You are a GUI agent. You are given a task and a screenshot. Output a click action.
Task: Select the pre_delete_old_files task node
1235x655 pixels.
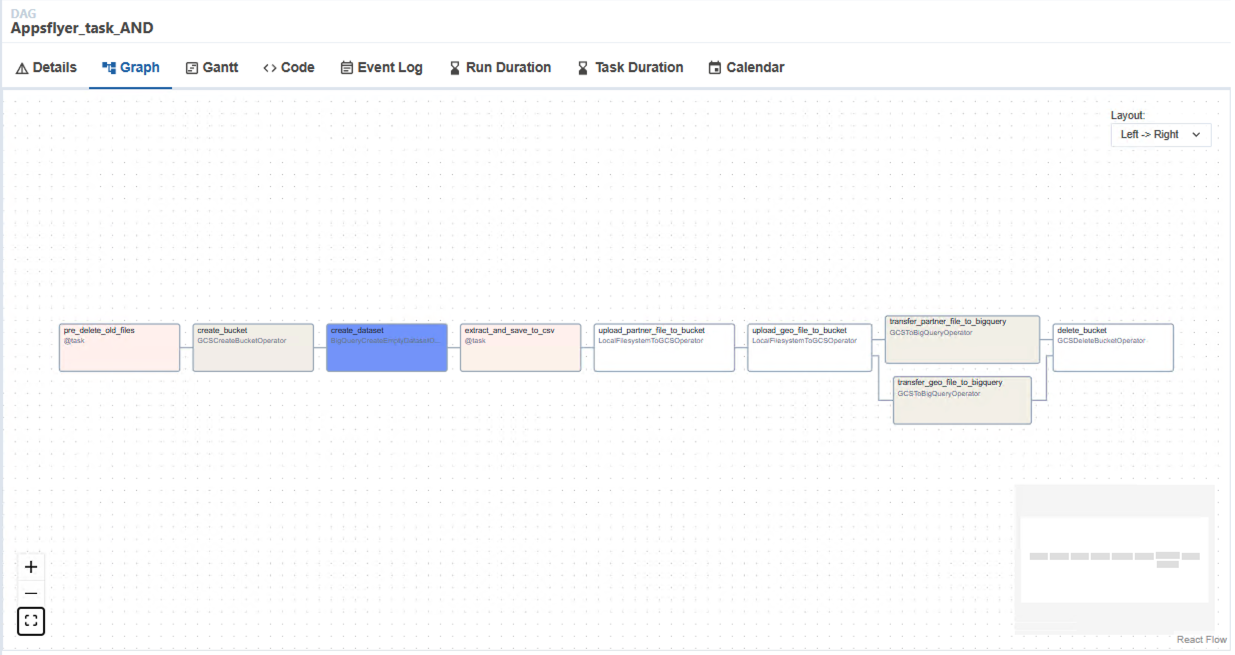coord(119,347)
